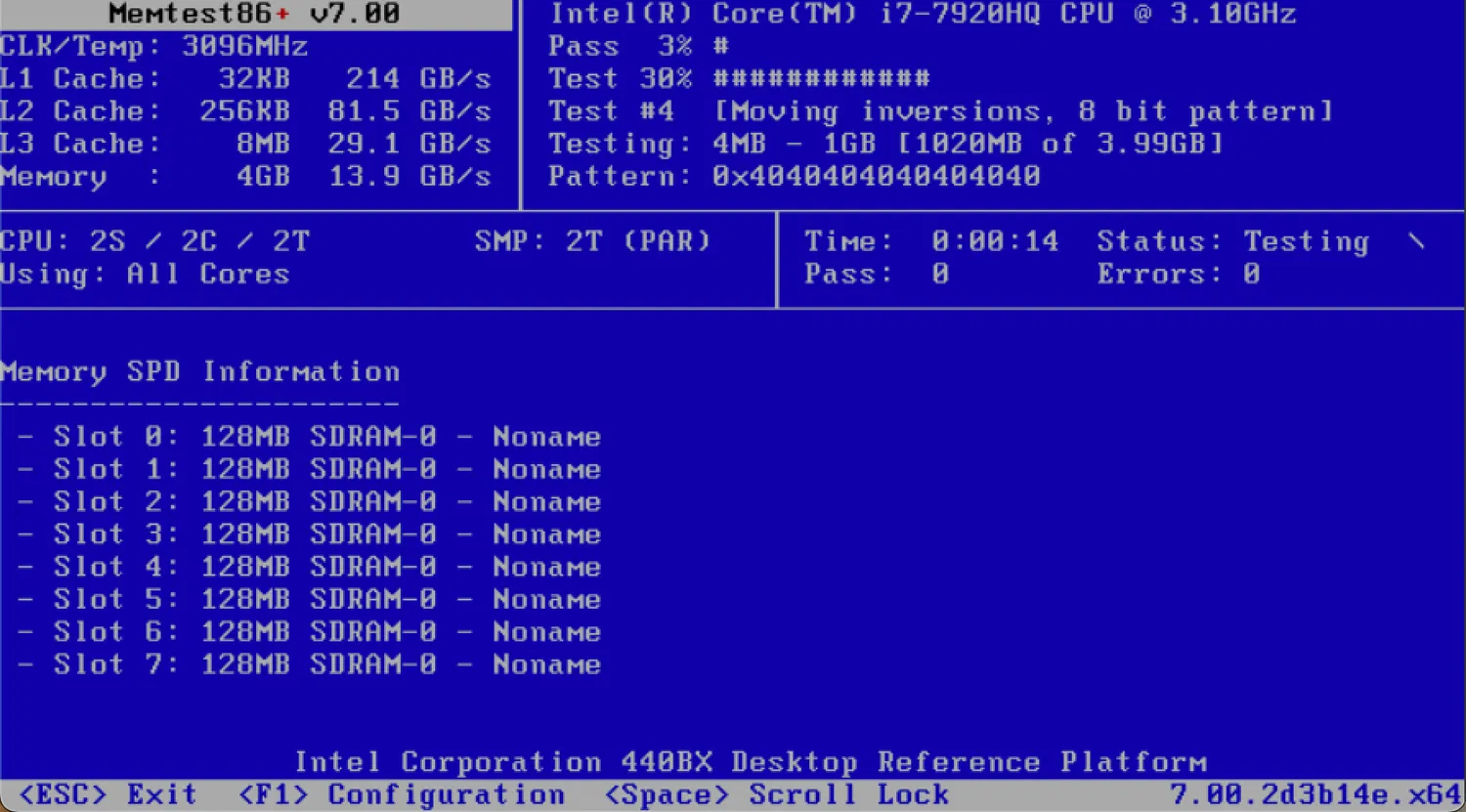Click the L3 Cache speed 29.1 GB/s
The height and width of the screenshot is (812, 1466).
coord(410,144)
